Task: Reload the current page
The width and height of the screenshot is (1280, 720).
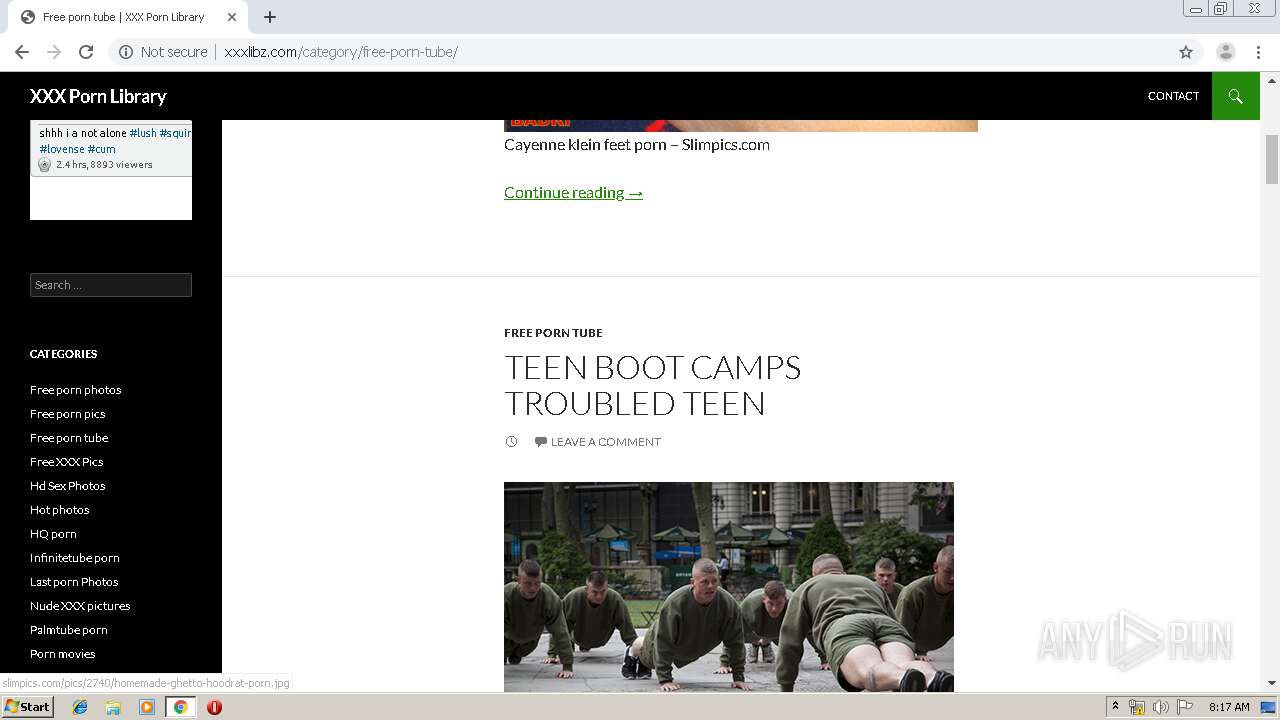Action: (x=86, y=52)
